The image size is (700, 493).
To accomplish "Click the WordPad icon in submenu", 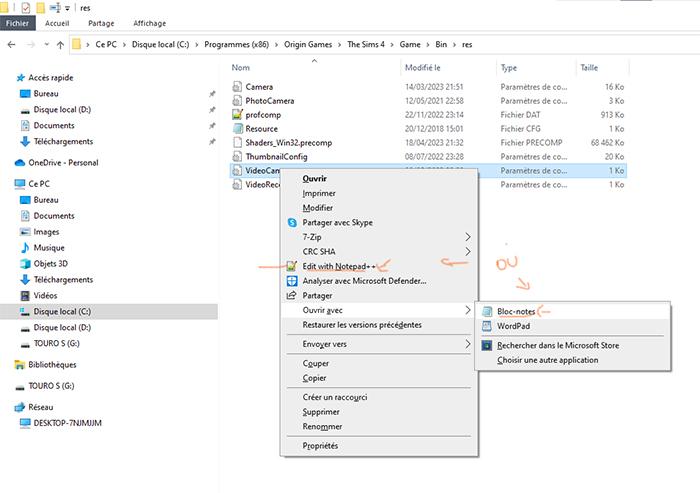I will 487,326.
